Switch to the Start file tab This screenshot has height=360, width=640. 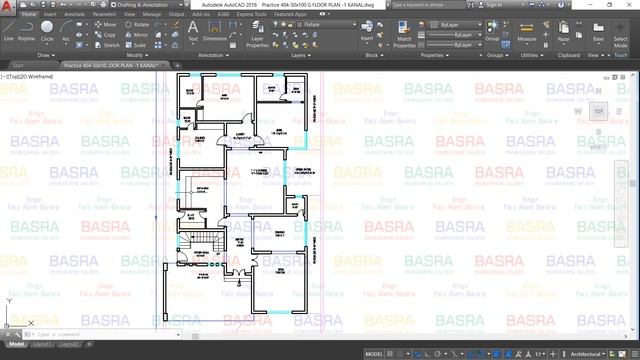(18, 65)
